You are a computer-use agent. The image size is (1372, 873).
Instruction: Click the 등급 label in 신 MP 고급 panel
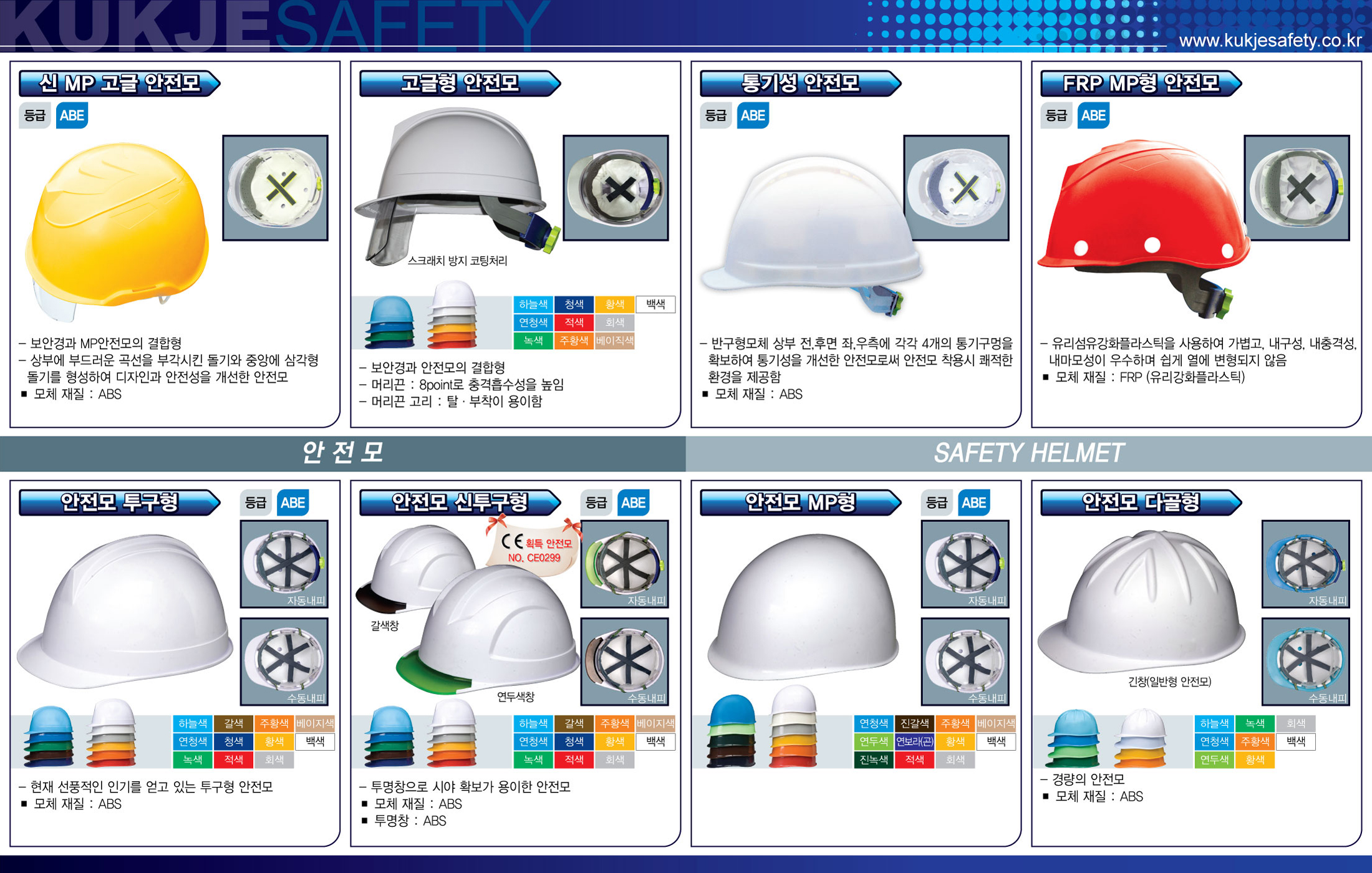35,115
